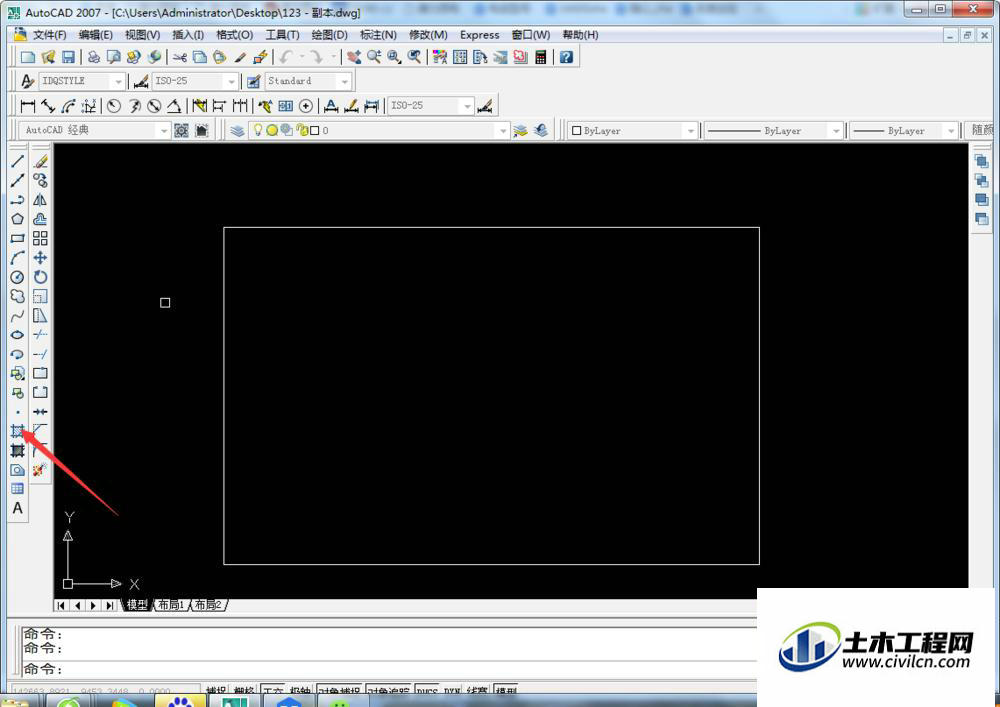Select the Erase tool
Image resolution: width=1000 pixels, height=707 pixels.
(x=40, y=161)
